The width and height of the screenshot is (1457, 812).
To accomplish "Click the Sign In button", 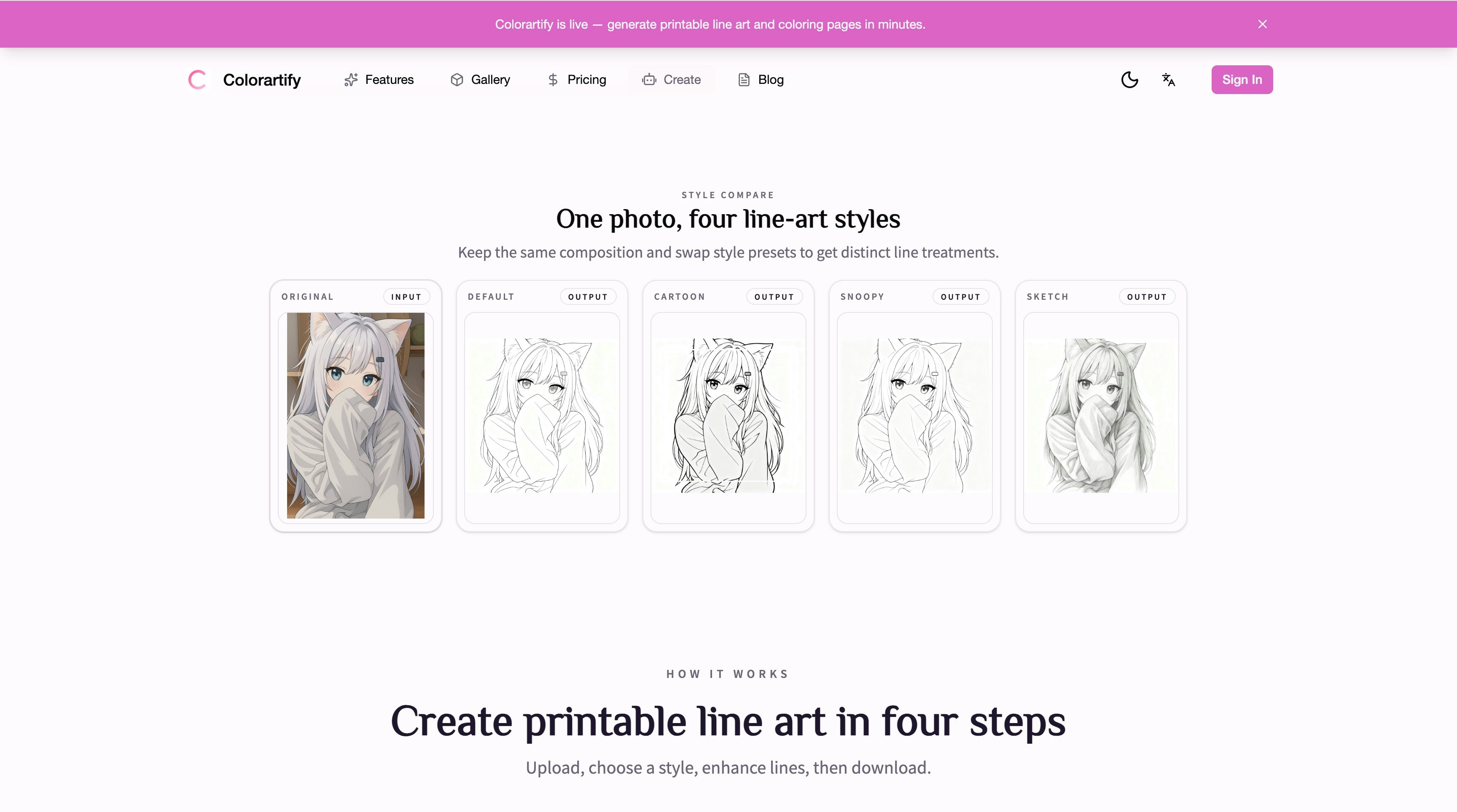I will click(1242, 79).
